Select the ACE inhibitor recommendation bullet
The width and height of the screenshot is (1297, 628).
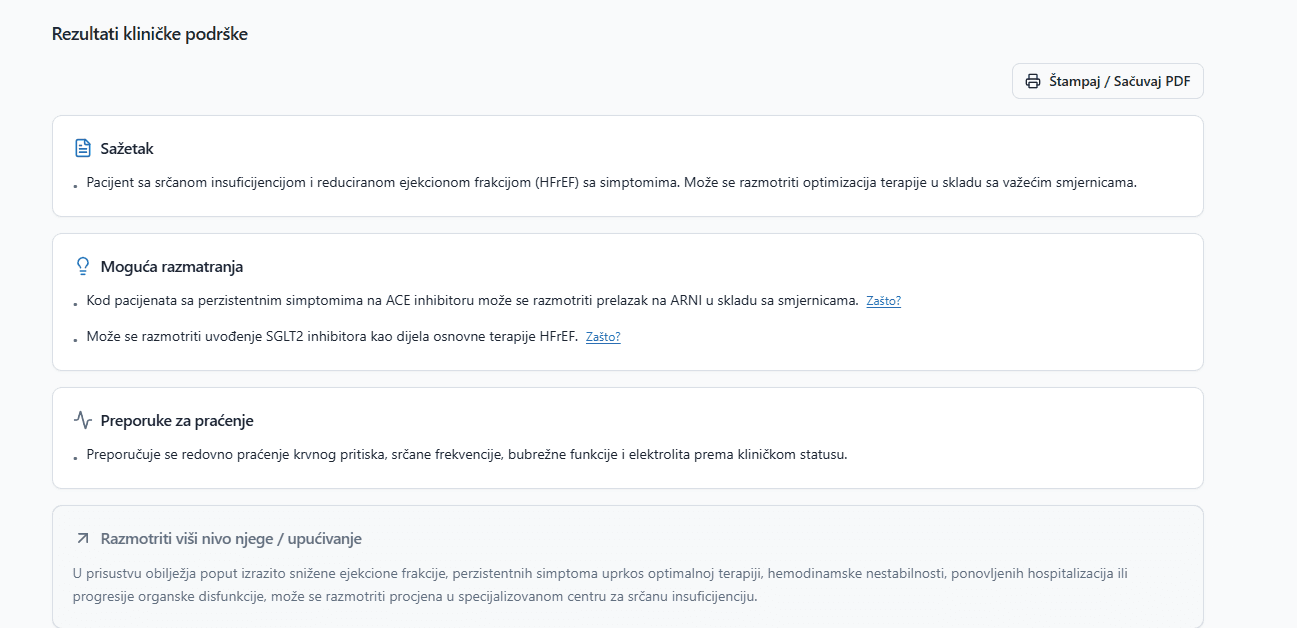point(450,300)
